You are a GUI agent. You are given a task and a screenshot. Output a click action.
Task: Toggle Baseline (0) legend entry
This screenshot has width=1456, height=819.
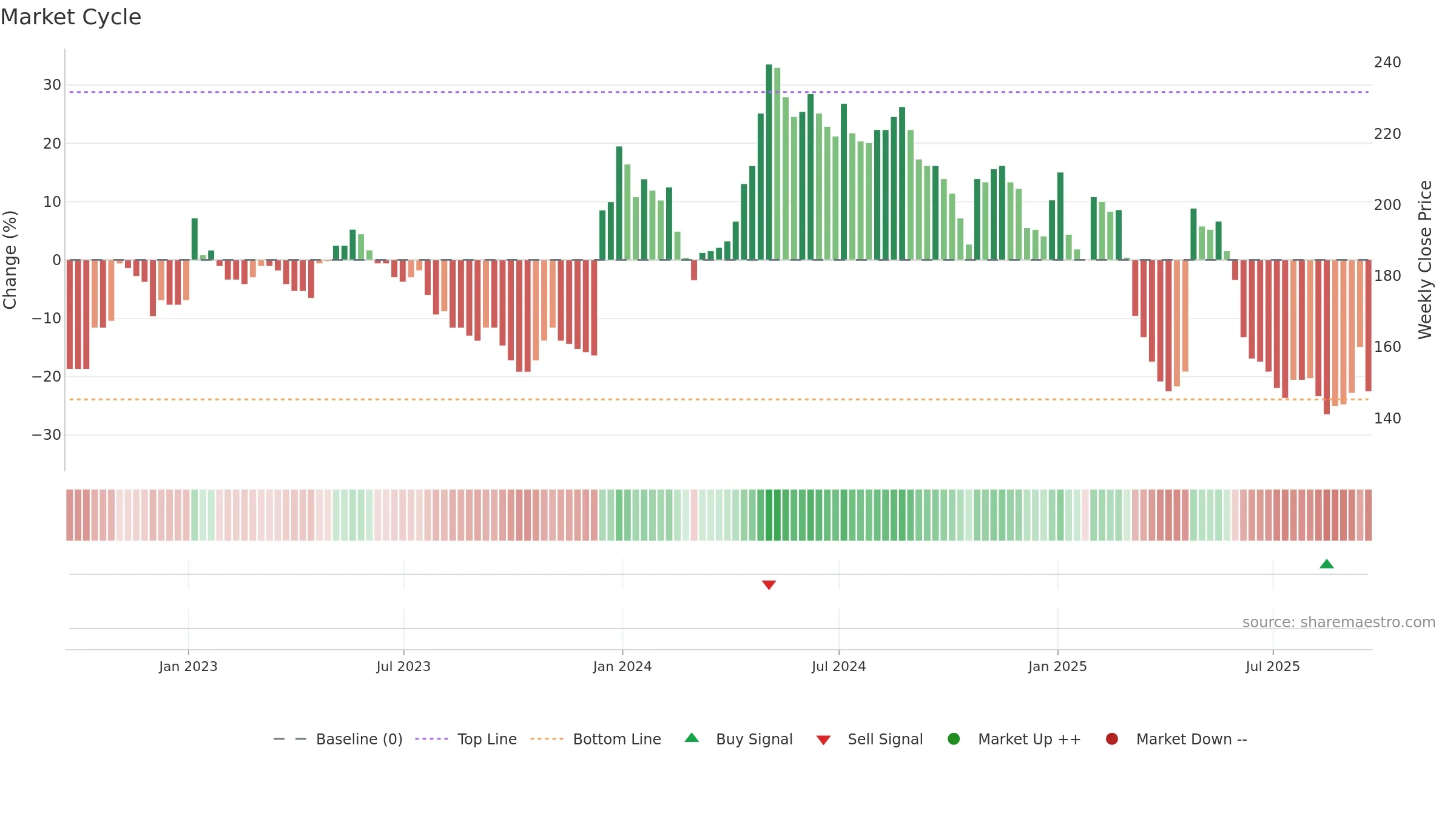point(338,739)
